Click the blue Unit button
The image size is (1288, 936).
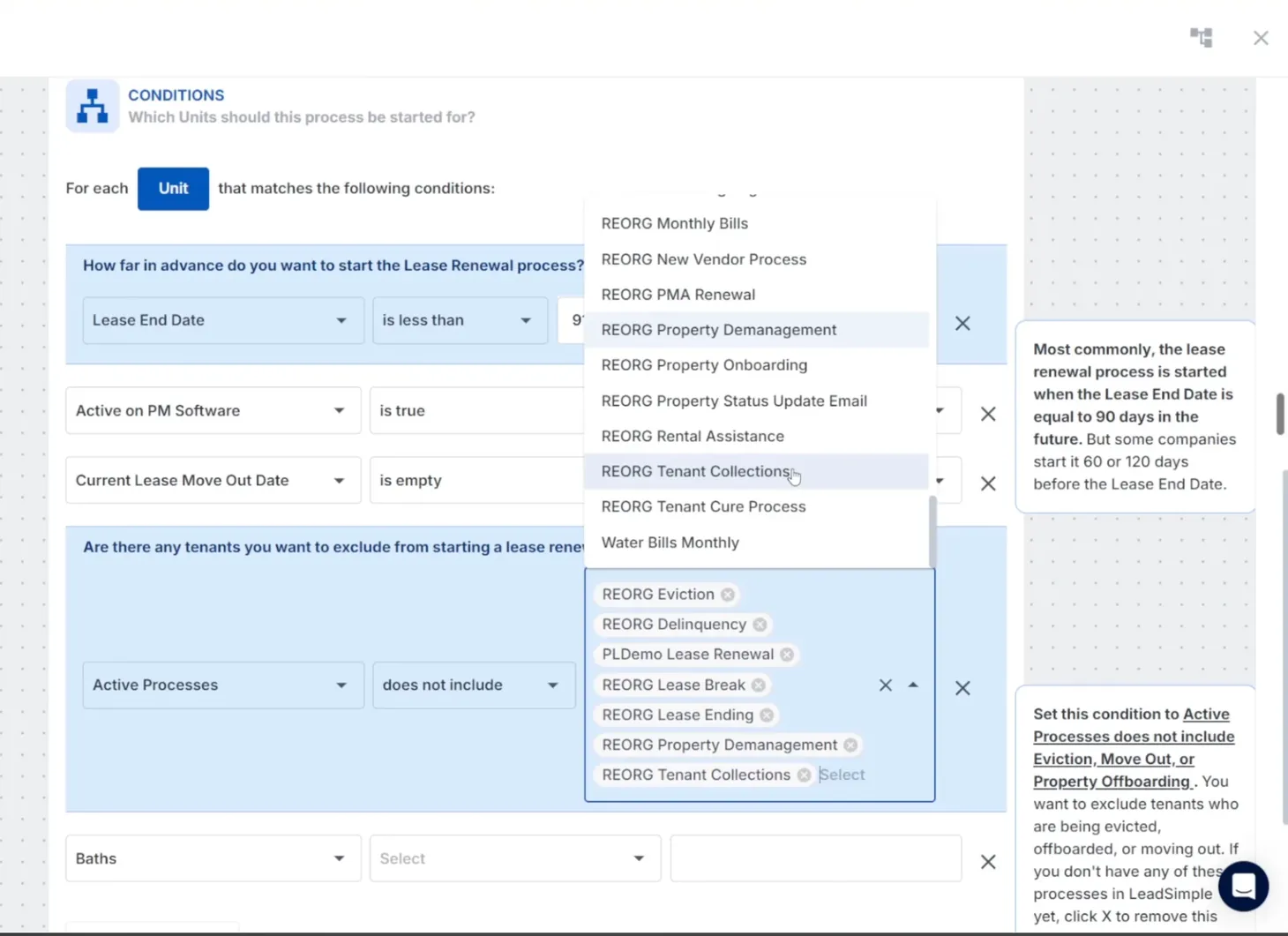pyautogui.click(x=173, y=188)
